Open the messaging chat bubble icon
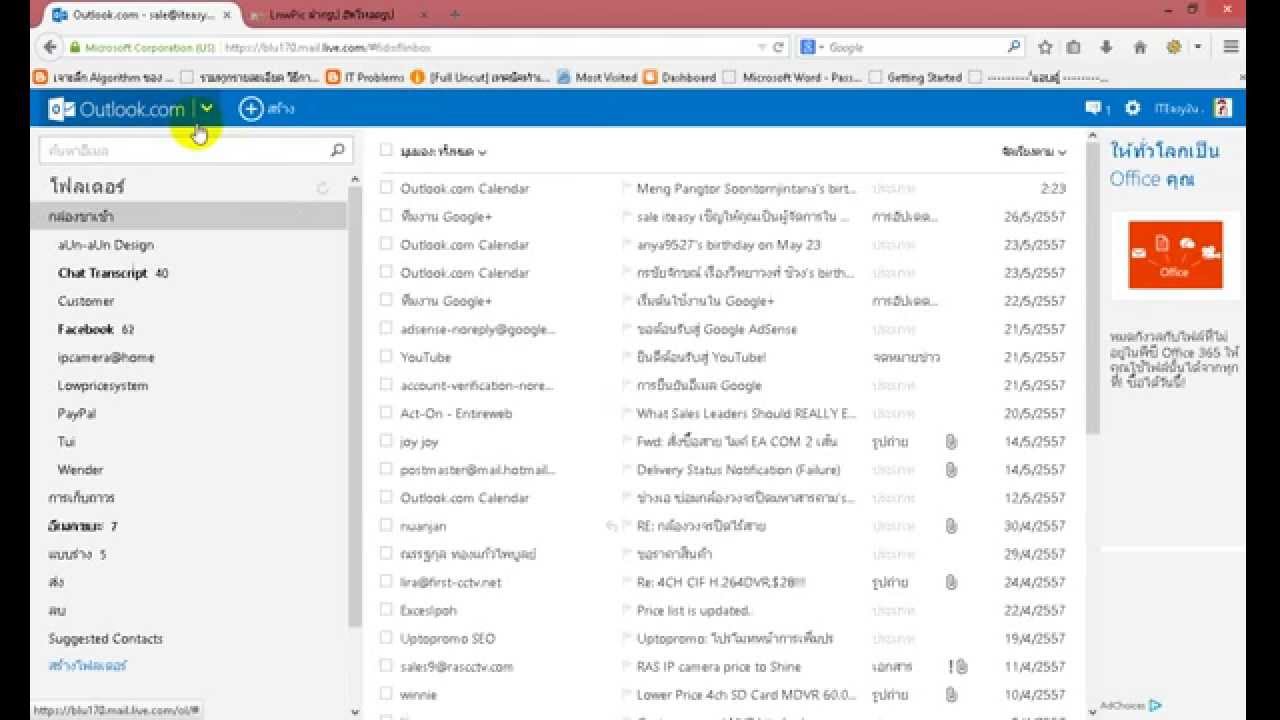The image size is (1280, 720). point(1093,108)
